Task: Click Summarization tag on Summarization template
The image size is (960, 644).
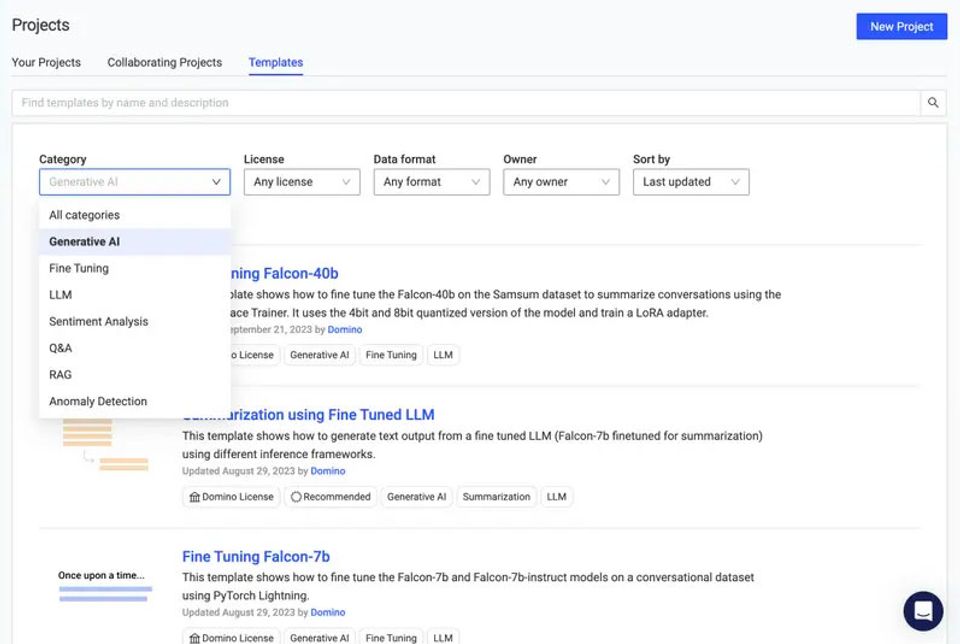Action: pyautogui.click(x=497, y=496)
